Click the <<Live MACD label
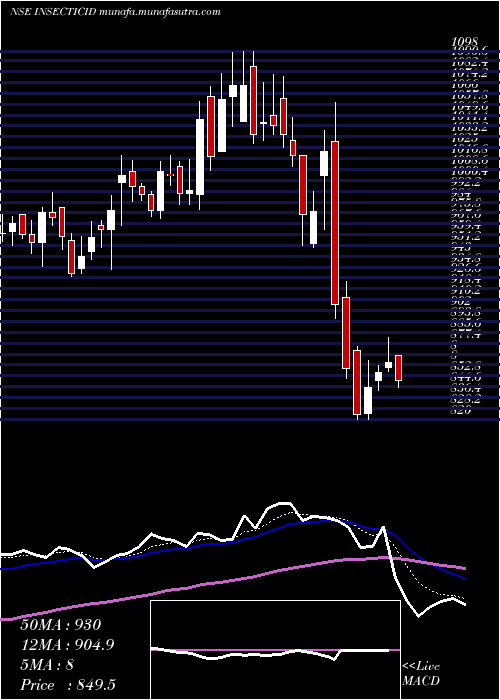500x700 pixels. 421,675
